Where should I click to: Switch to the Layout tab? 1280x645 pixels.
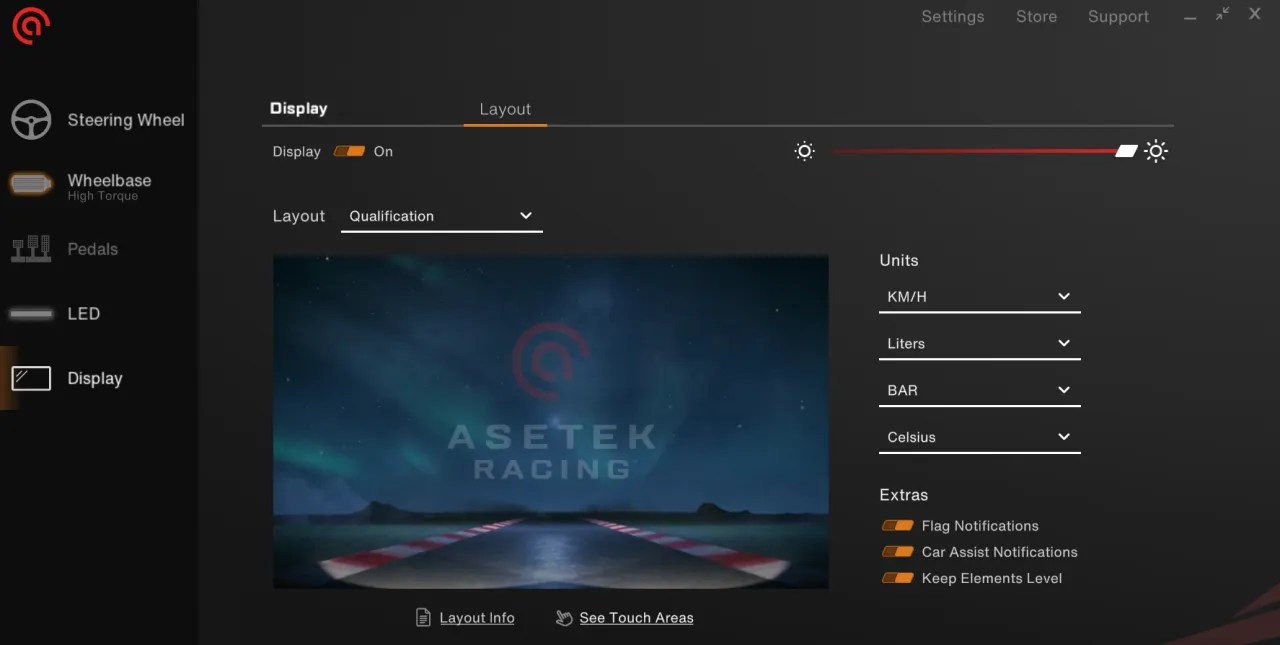click(505, 109)
